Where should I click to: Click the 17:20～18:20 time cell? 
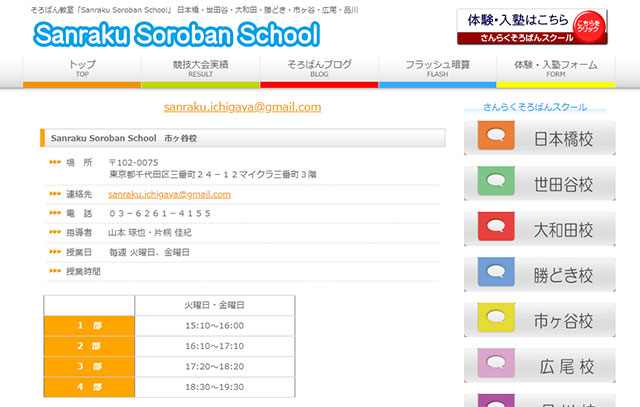(215, 367)
